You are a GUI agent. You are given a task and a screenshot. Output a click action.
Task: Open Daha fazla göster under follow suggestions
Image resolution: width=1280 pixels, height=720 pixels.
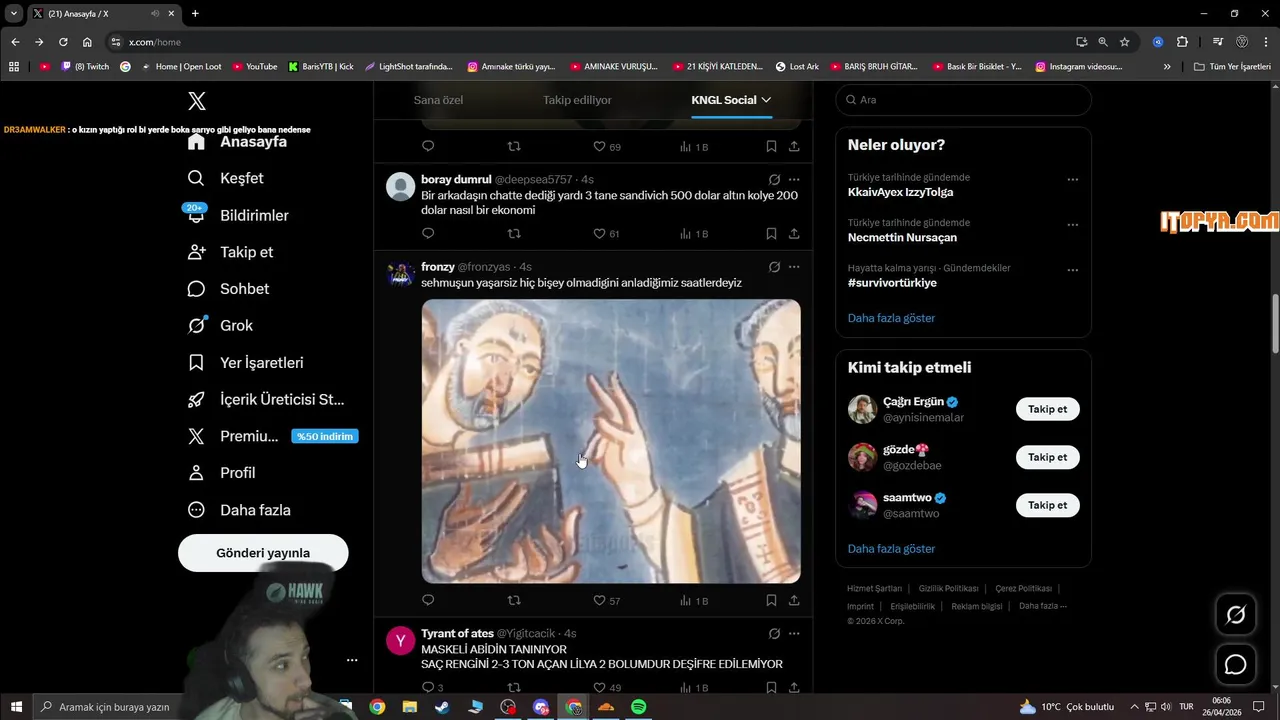coord(891,549)
